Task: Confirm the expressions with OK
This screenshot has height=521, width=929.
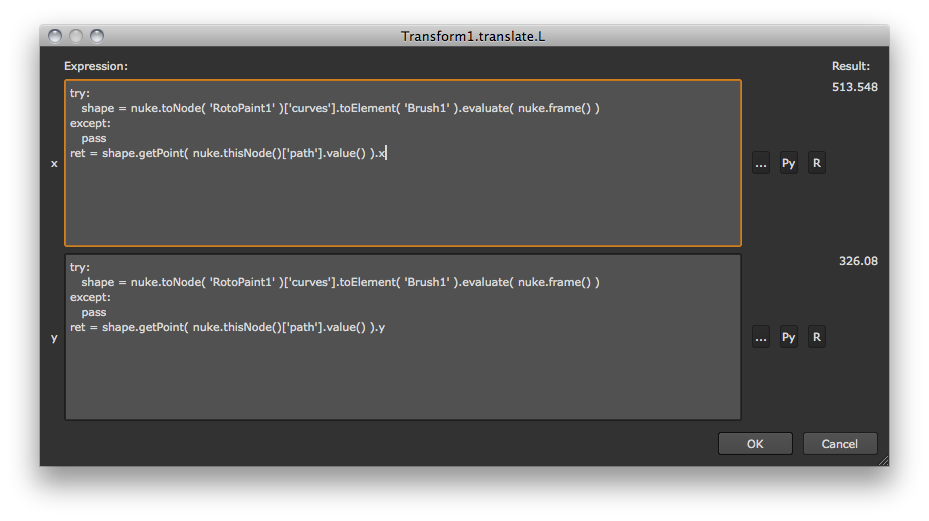Action: coord(755,444)
